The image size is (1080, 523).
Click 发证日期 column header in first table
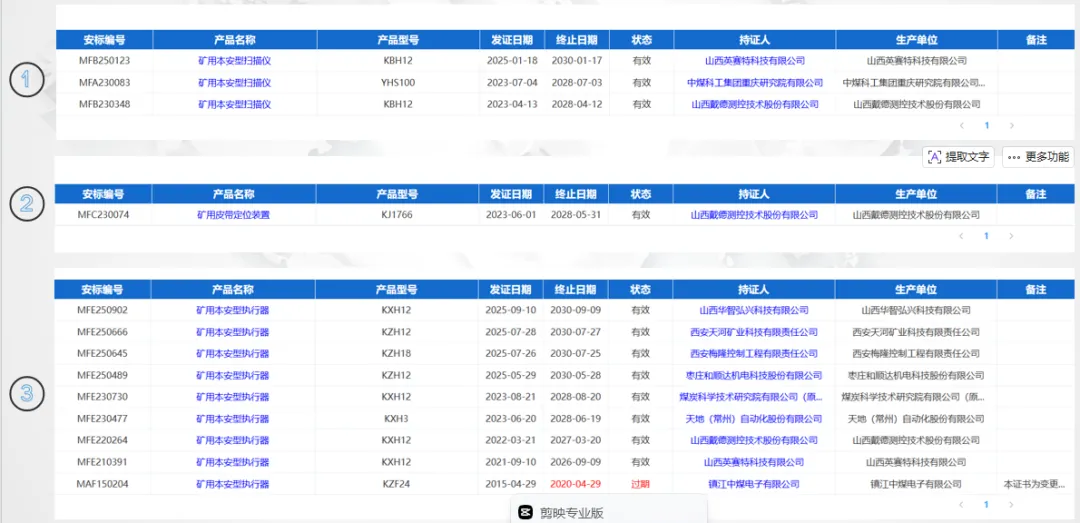point(511,40)
